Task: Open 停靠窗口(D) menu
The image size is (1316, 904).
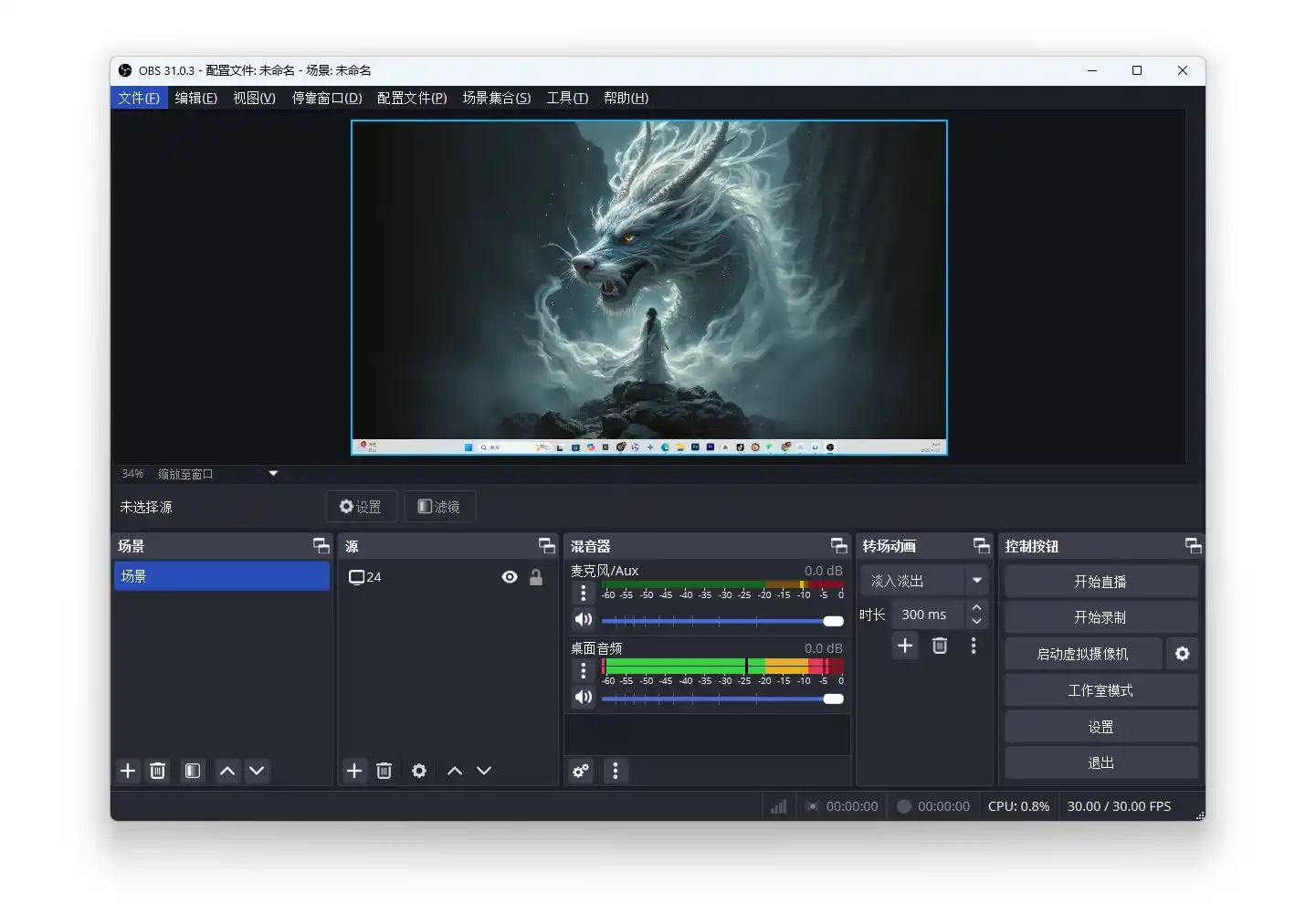Action: click(x=327, y=98)
